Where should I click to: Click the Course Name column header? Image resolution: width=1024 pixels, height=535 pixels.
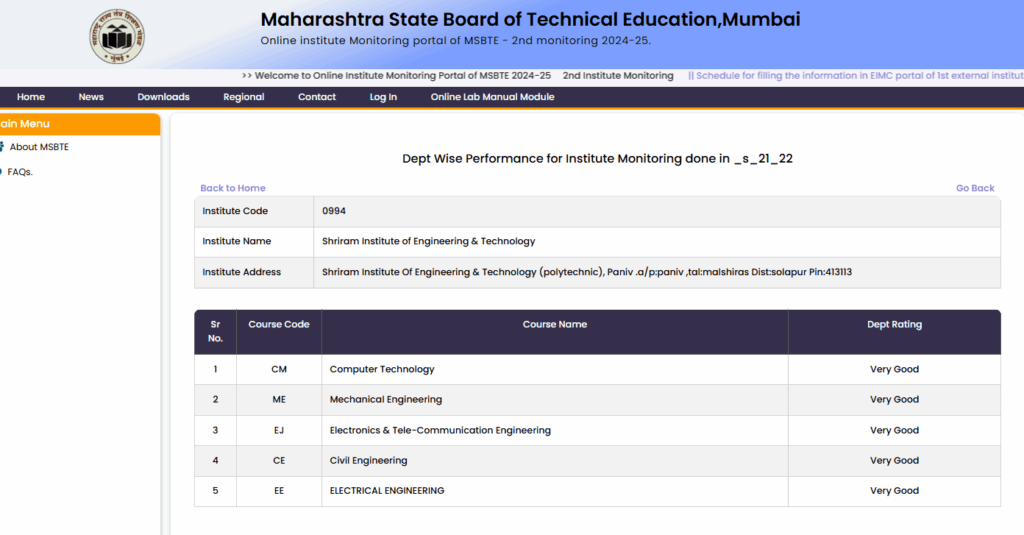[555, 325]
